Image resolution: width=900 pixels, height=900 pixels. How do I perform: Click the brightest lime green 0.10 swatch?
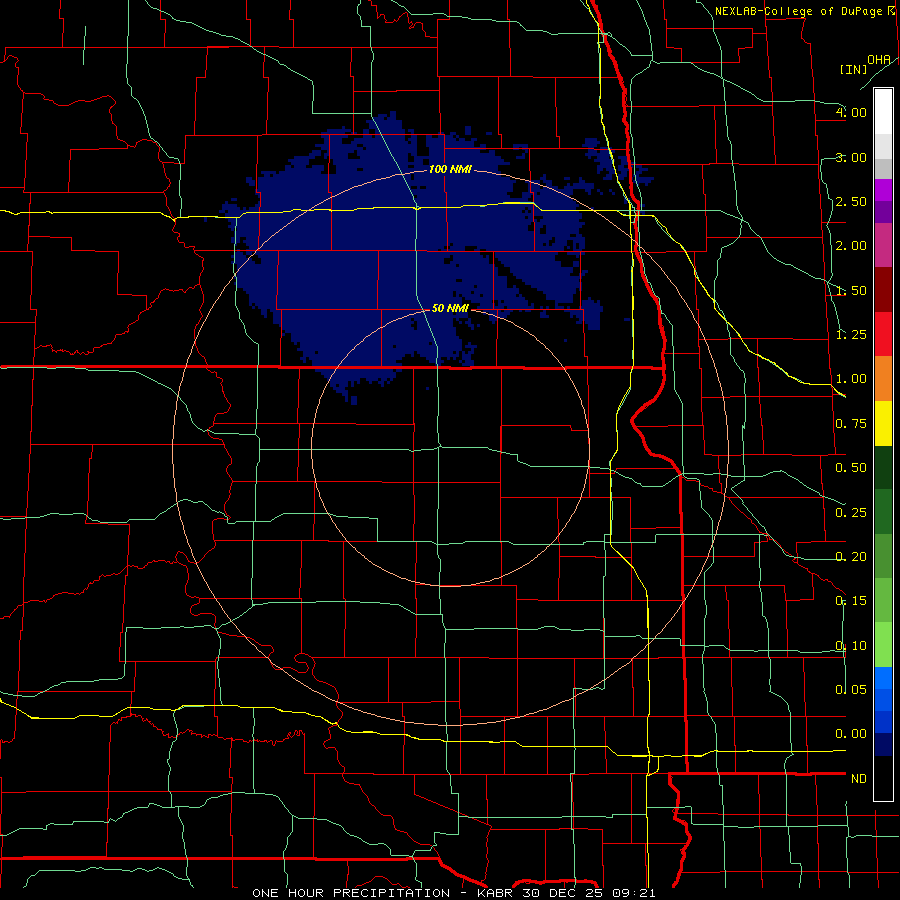point(883,645)
